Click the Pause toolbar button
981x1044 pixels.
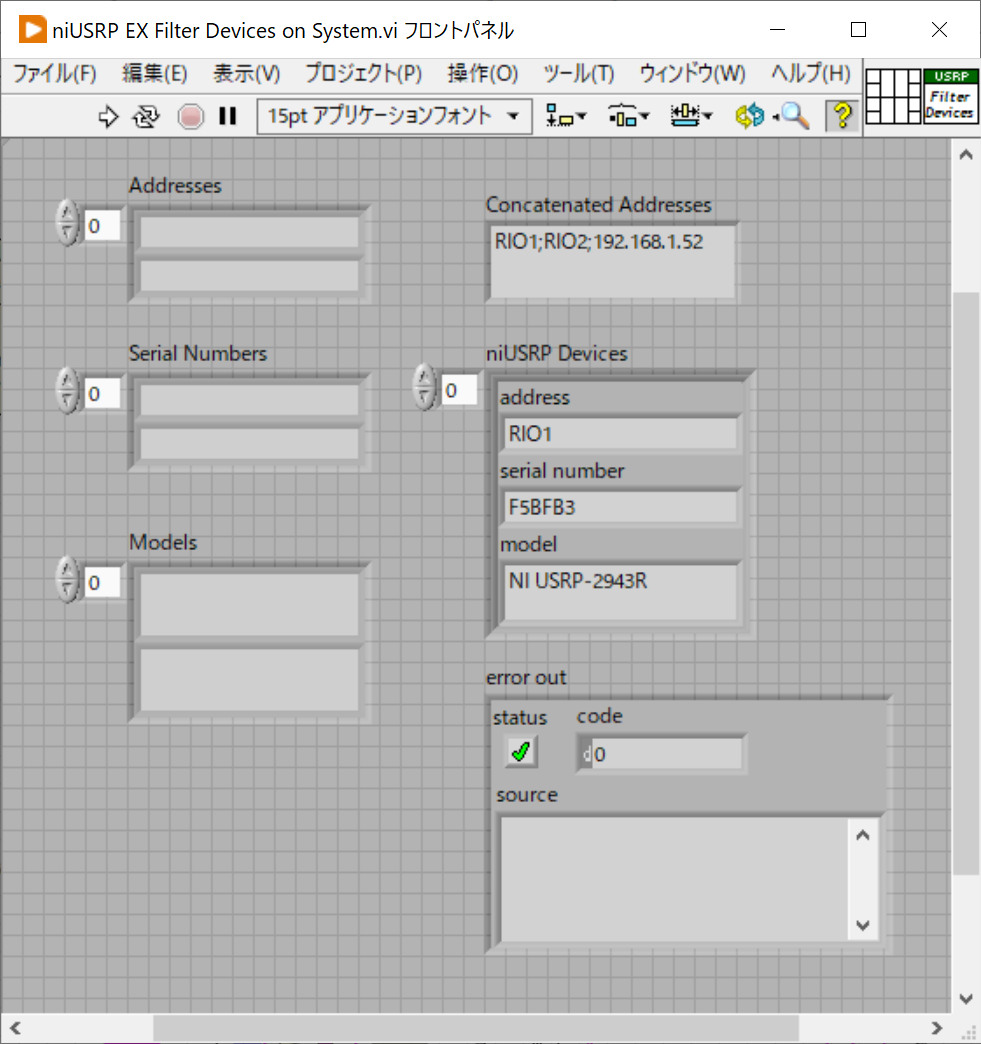click(228, 117)
